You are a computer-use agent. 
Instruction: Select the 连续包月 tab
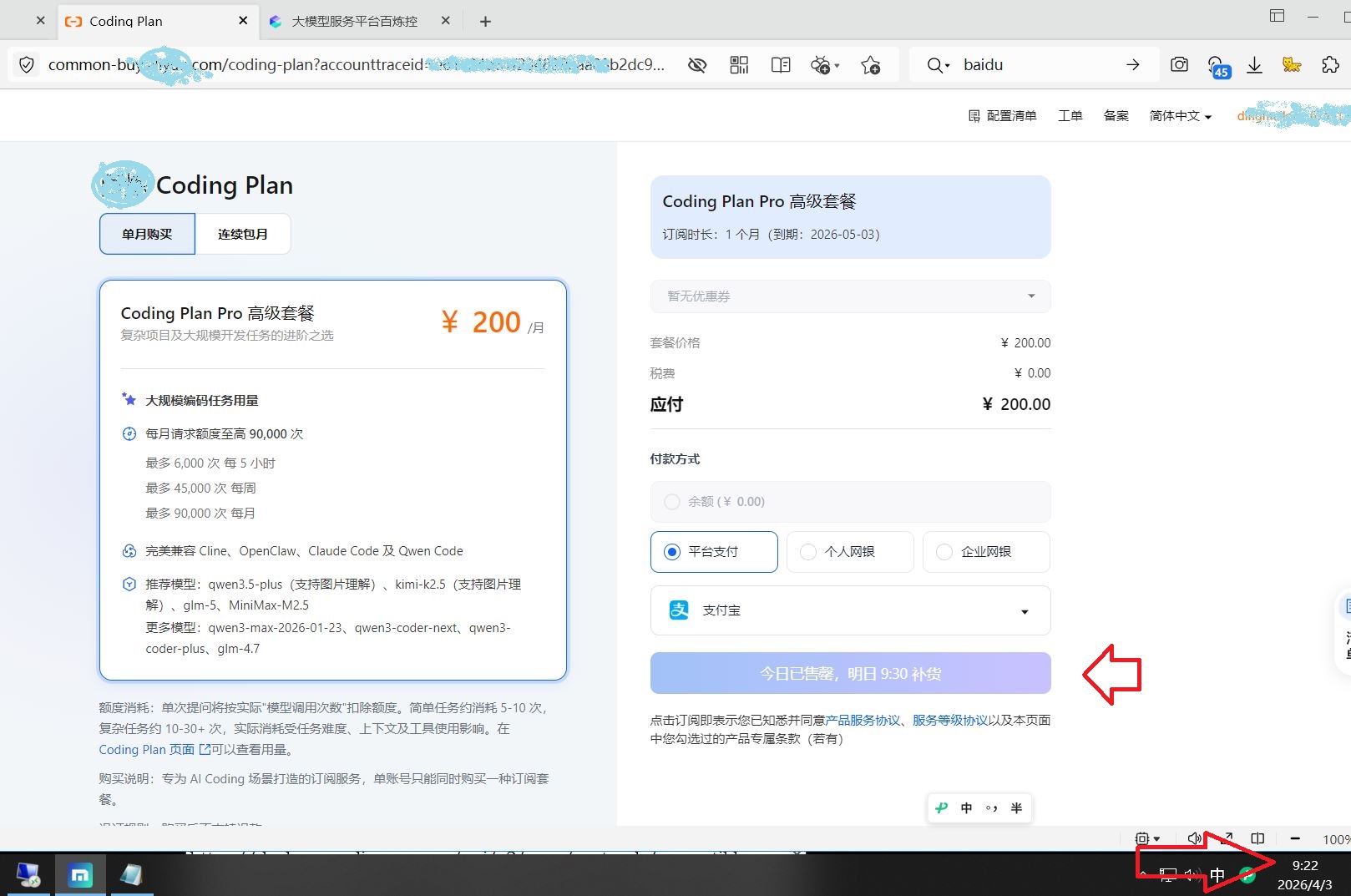(x=243, y=234)
